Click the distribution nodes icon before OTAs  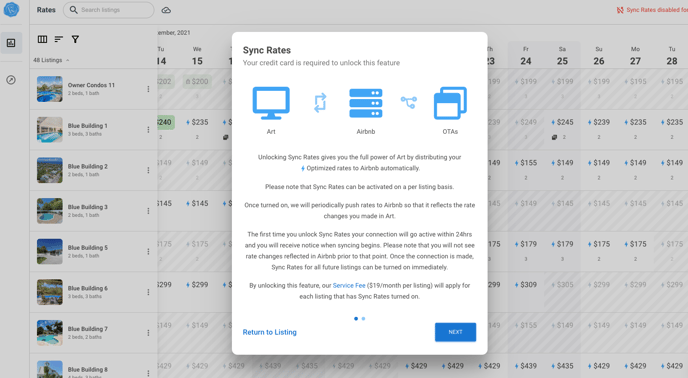pos(408,102)
